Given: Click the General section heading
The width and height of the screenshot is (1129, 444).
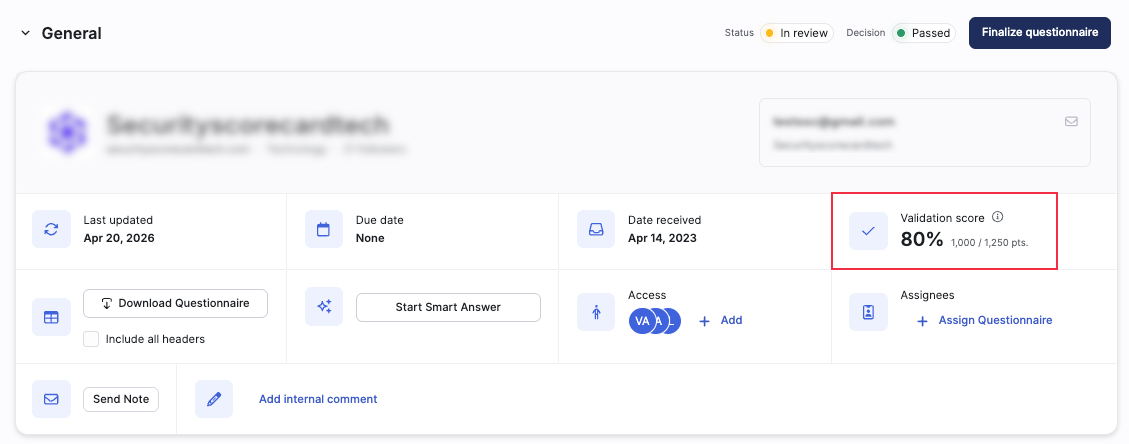Looking at the screenshot, I should click(71, 33).
